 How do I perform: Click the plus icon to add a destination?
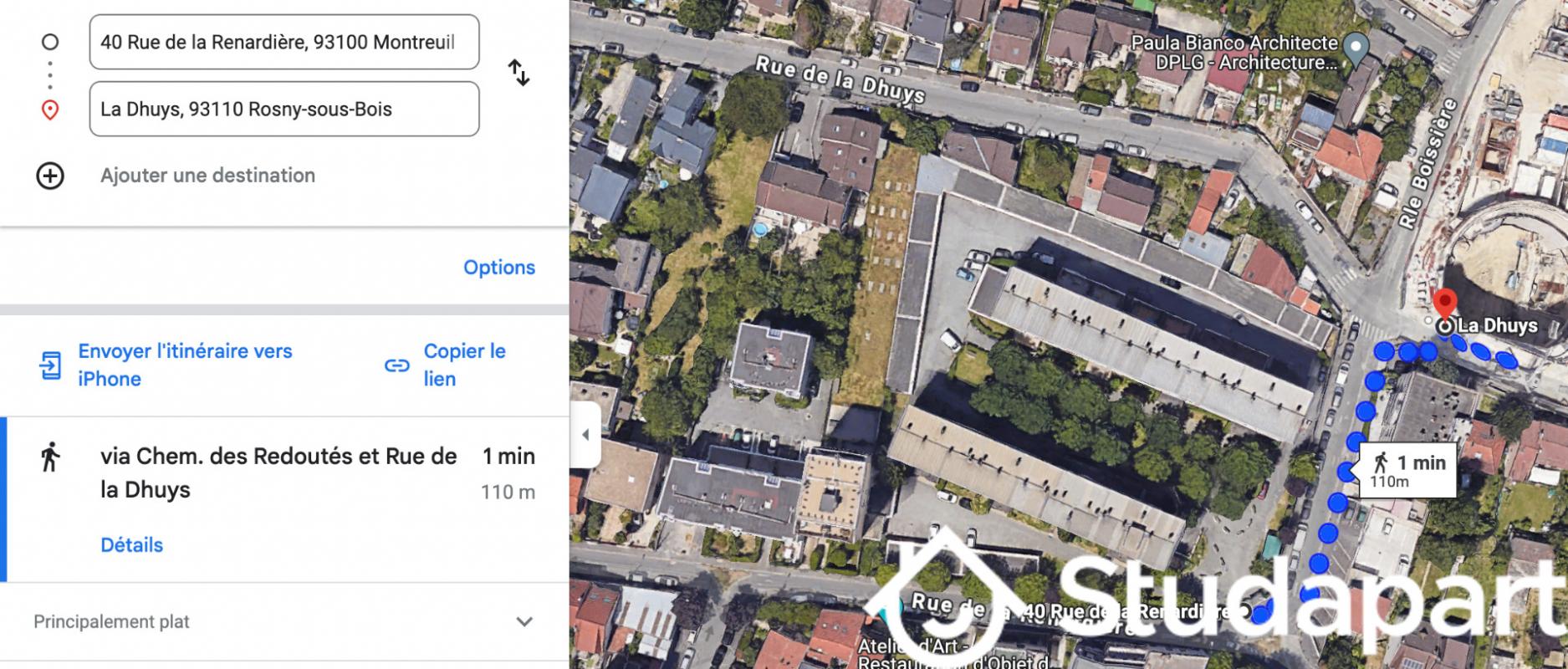pyautogui.click(x=50, y=176)
